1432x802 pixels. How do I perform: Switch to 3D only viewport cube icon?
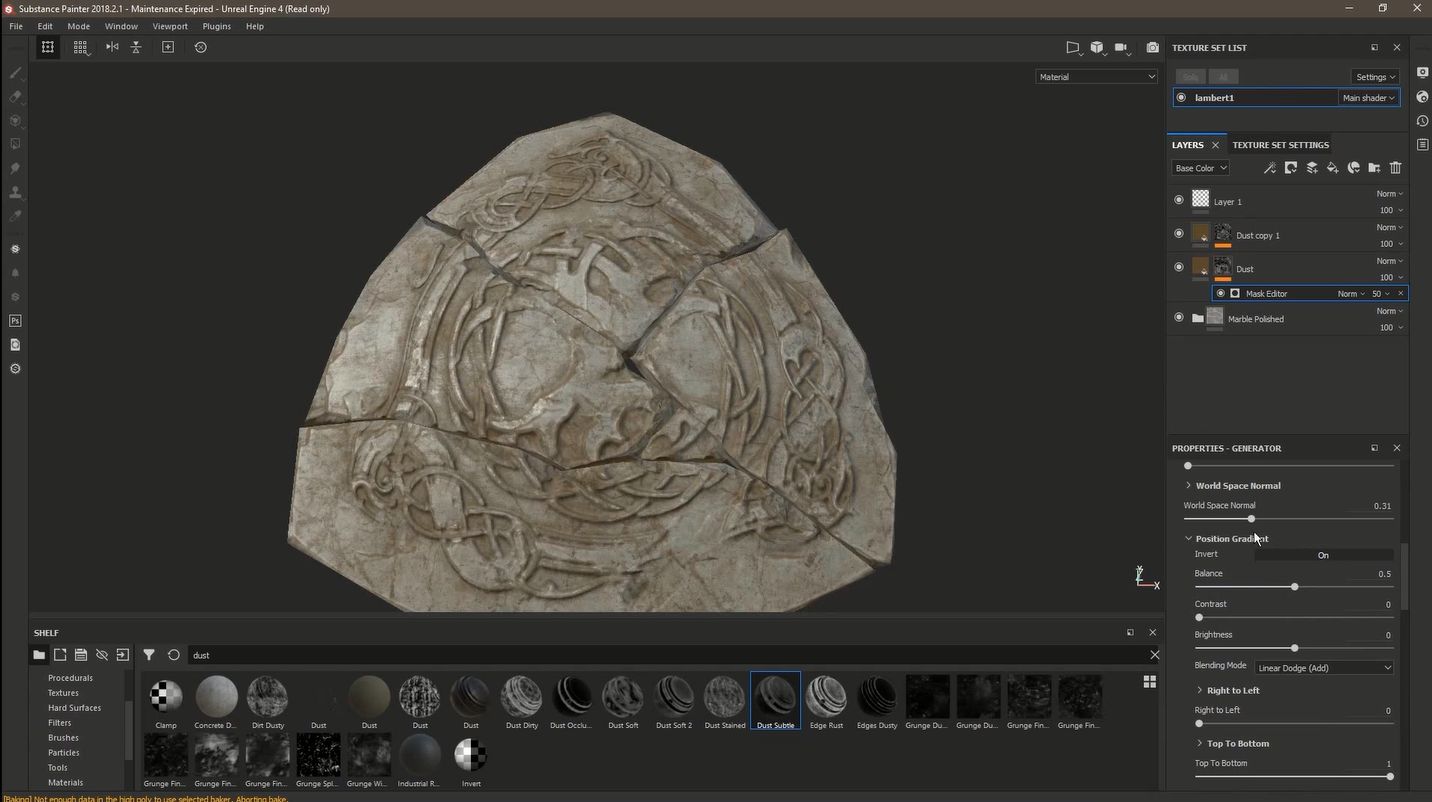click(x=1097, y=47)
